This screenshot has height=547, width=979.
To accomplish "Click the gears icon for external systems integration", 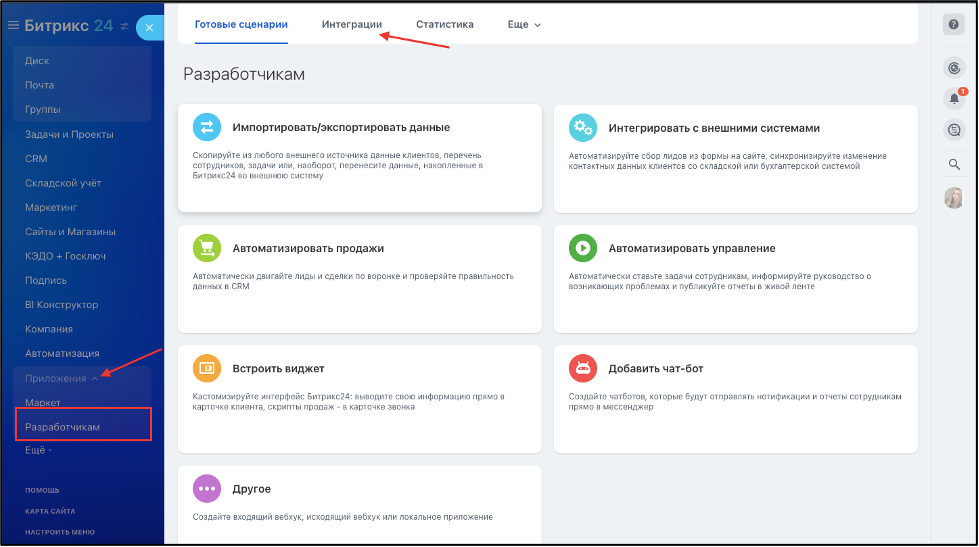I will 583,127.
